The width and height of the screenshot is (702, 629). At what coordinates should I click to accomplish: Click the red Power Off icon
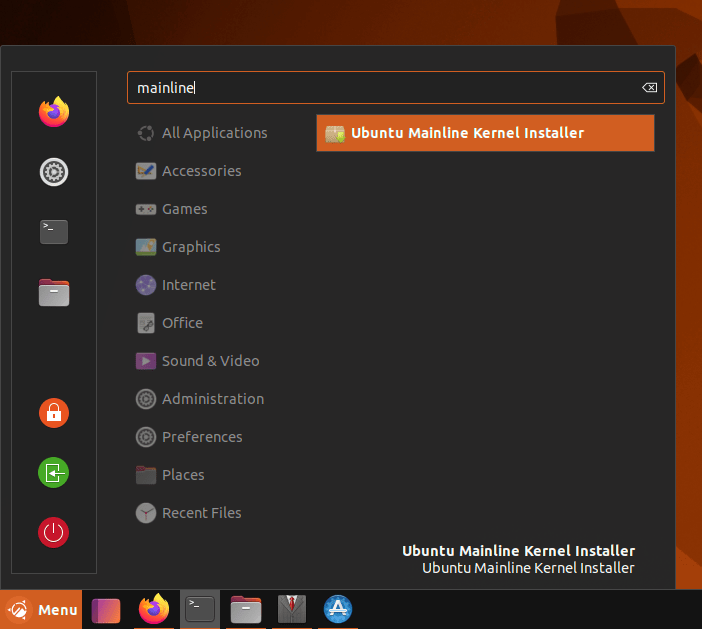(x=54, y=532)
